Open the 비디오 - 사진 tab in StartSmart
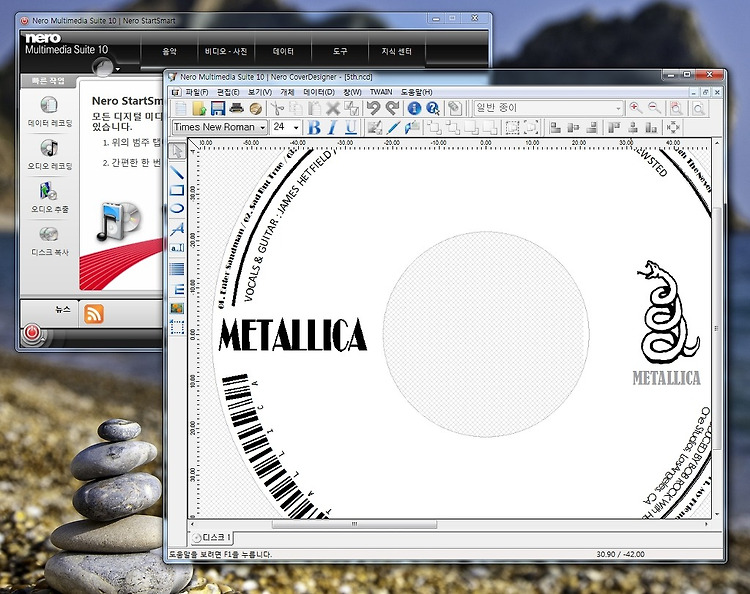 pyautogui.click(x=226, y=51)
